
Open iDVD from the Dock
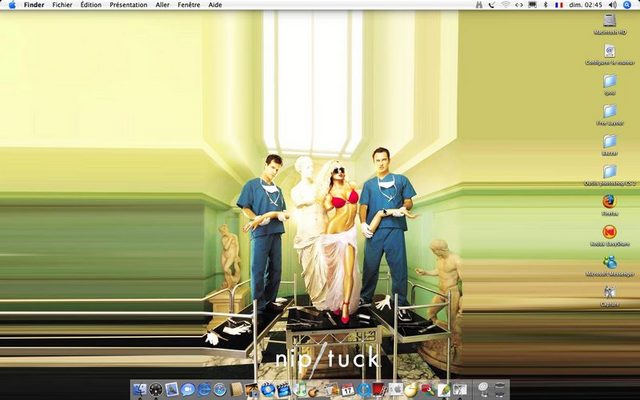point(268,389)
